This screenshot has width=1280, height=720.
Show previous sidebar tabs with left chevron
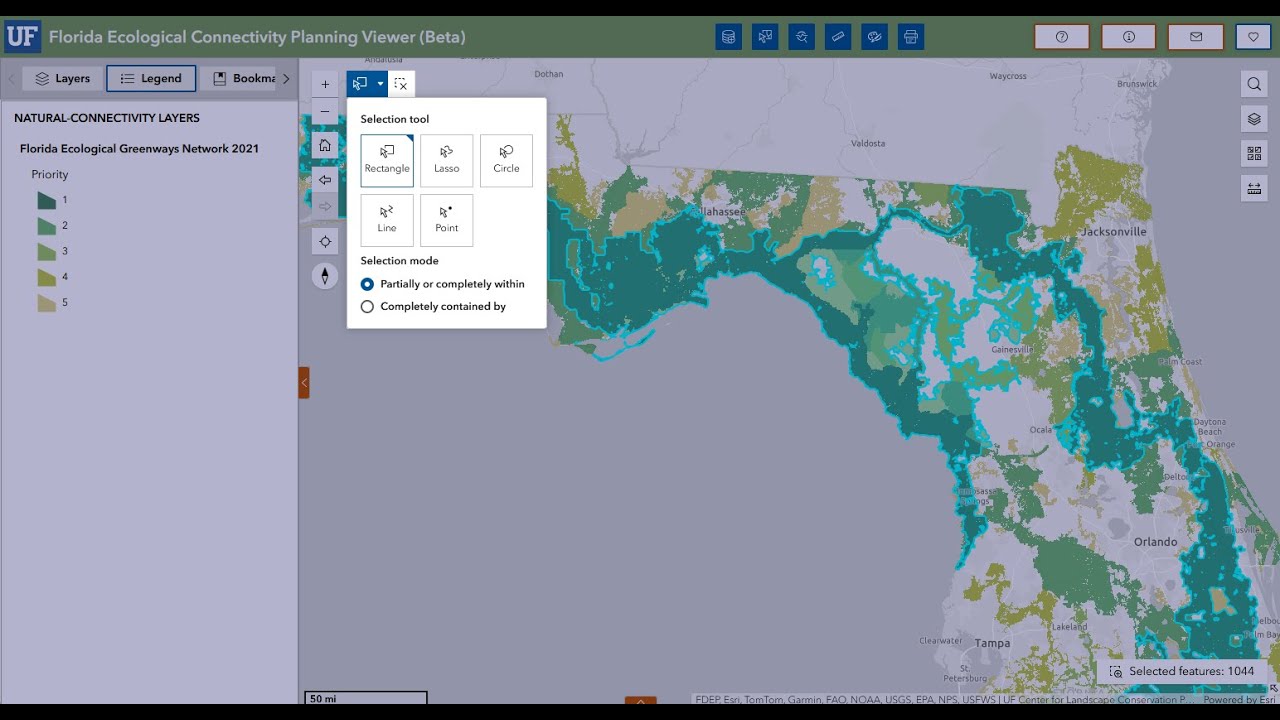click(11, 78)
